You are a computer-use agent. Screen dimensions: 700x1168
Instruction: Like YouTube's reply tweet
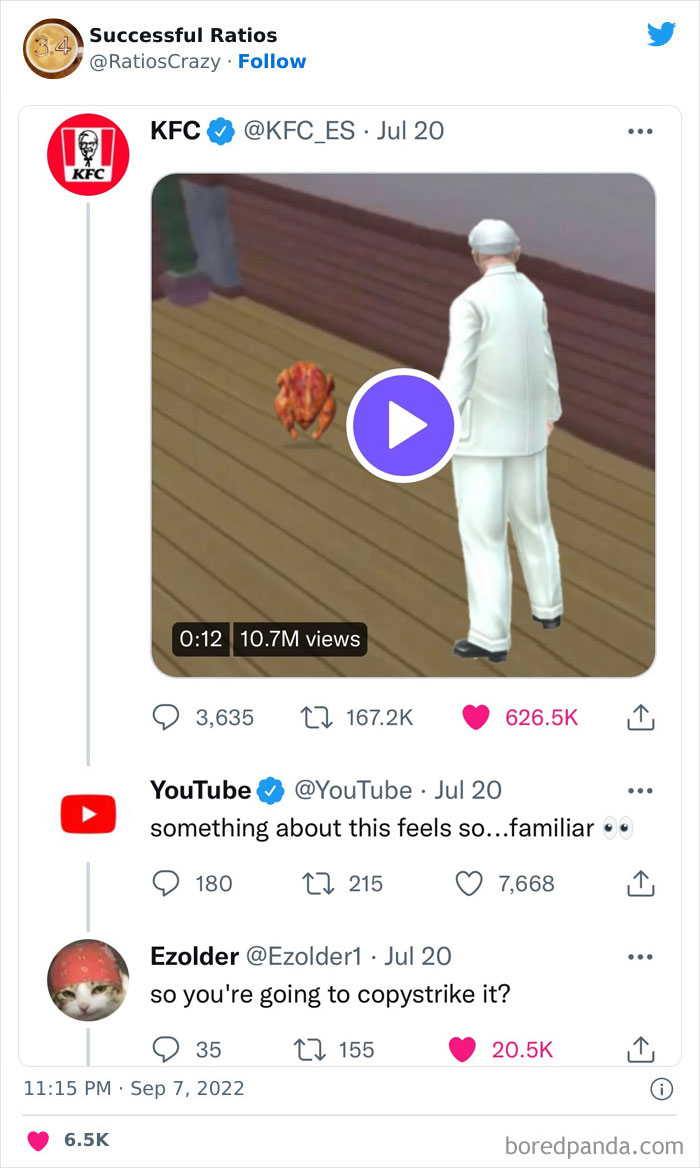pyautogui.click(x=469, y=883)
